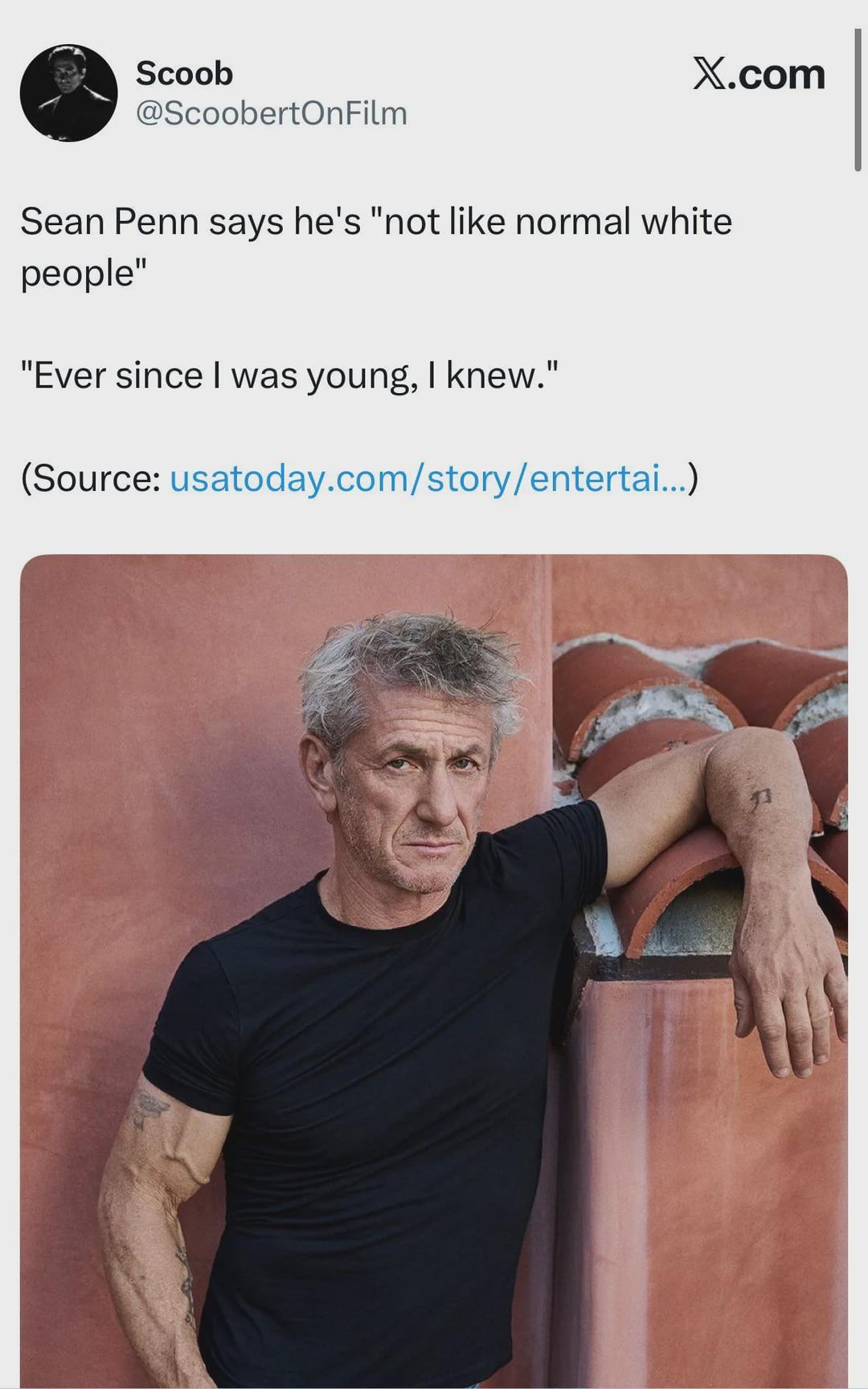Screen dimensions: 868x1389
Task: Click the quote "Ever since I was young, I knew."
Action: (289, 375)
